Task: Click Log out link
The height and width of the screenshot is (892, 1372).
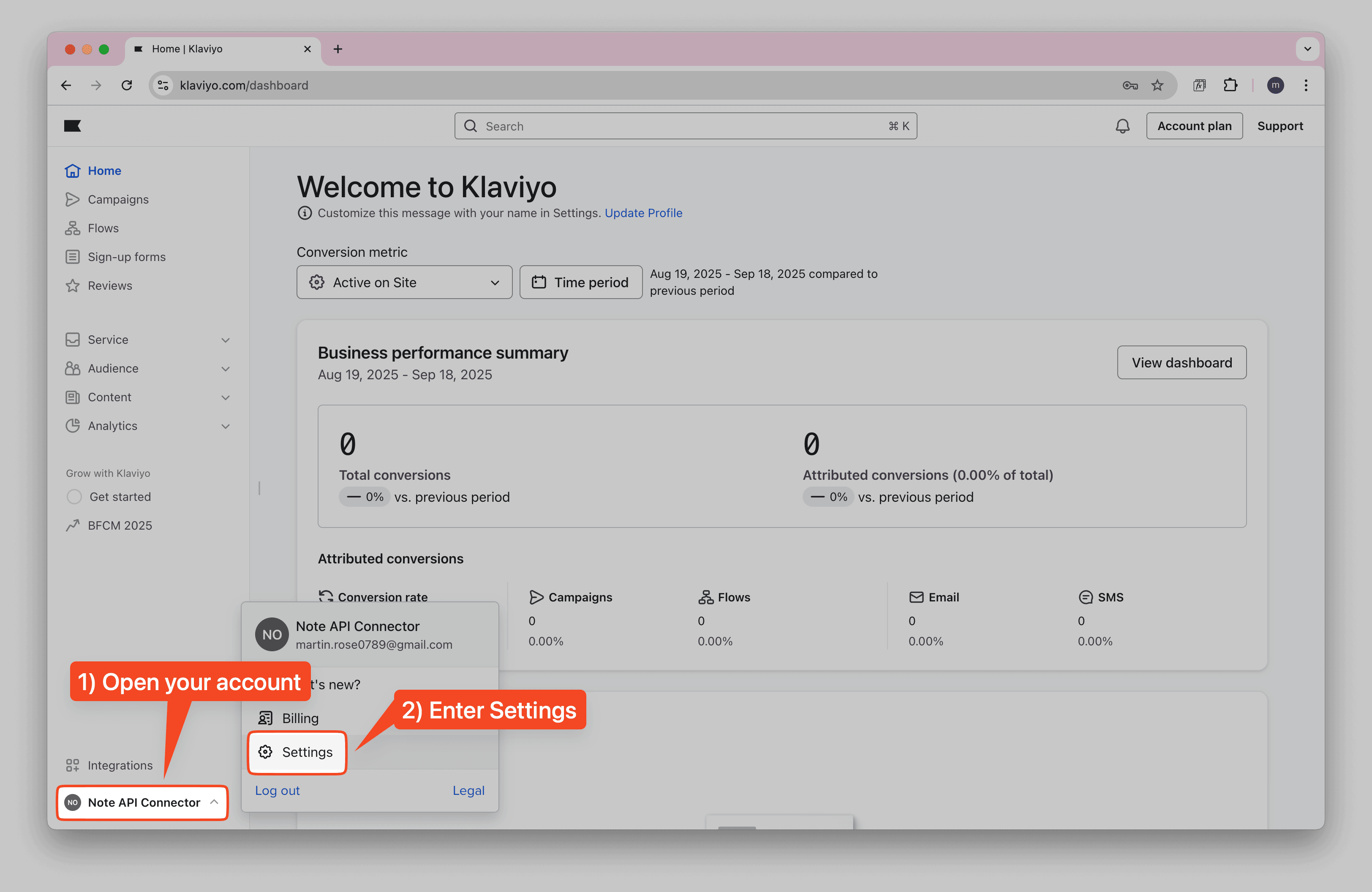Action: [277, 791]
